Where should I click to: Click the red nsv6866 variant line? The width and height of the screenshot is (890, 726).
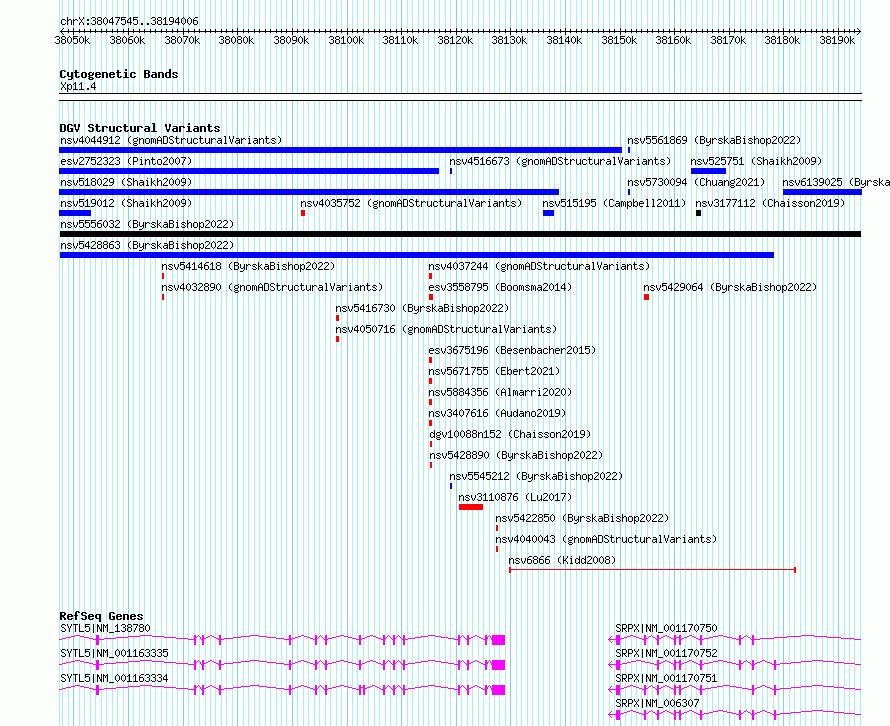pos(652,569)
